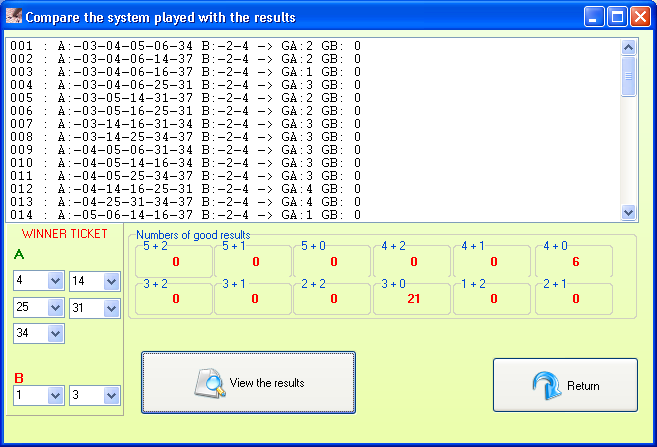Open dropdown arrow for A number 4
Image resolution: width=657 pixels, height=447 pixels.
pos(55,281)
